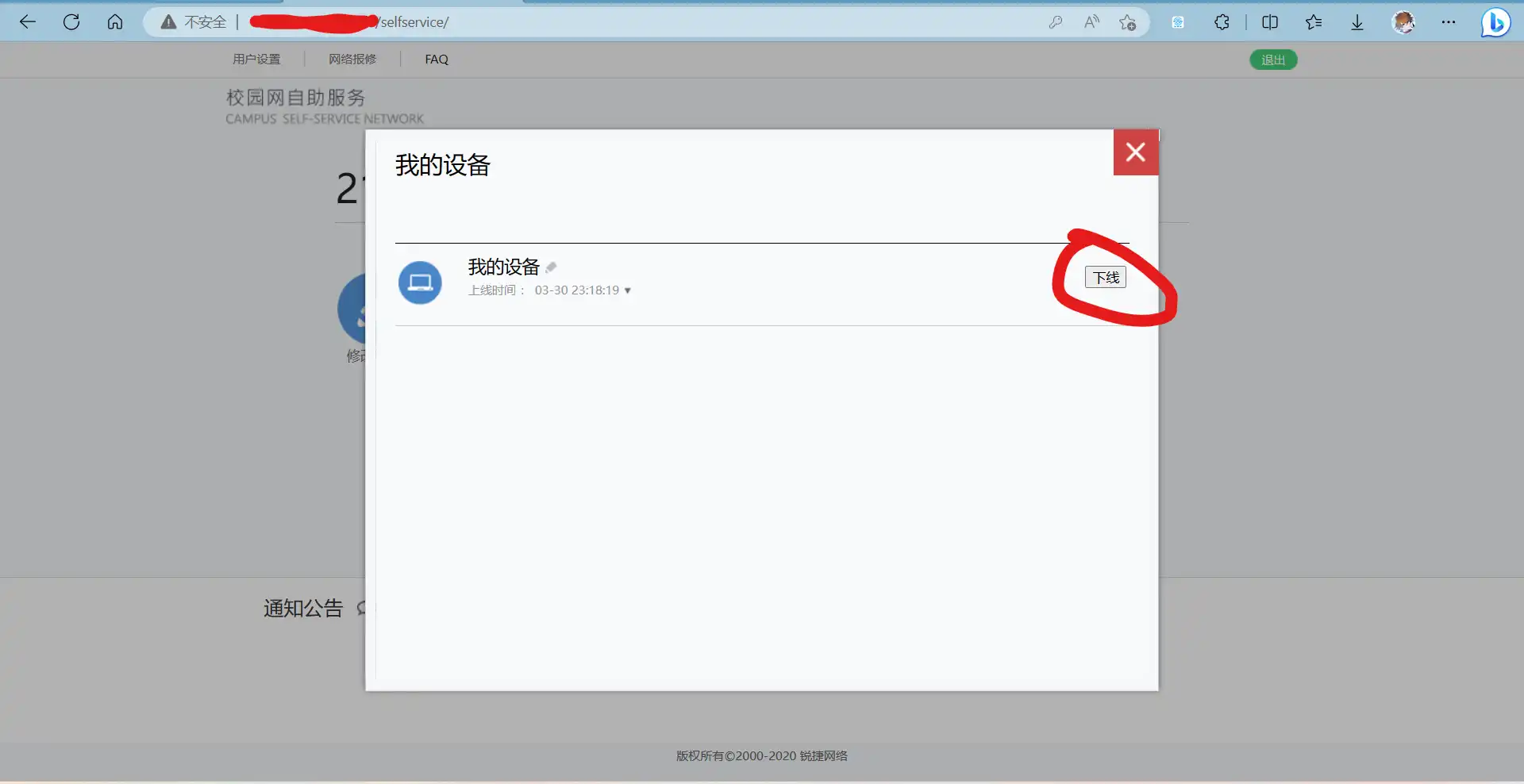The width and height of the screenshot is (1524, 784).
Task: Open browser extensions puzzle icon
Action: [1222, 22]
